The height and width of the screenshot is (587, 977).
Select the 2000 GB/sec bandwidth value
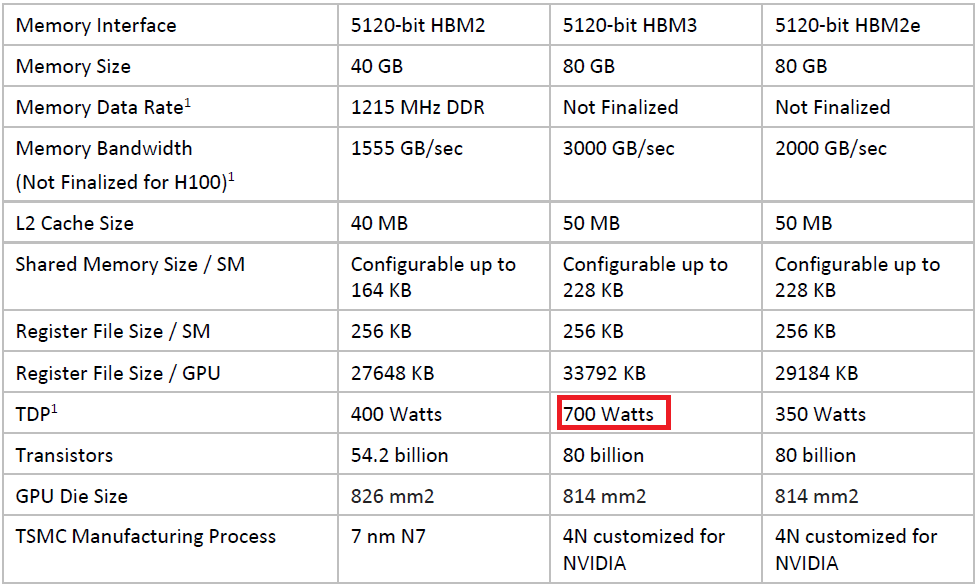[831, 148]
